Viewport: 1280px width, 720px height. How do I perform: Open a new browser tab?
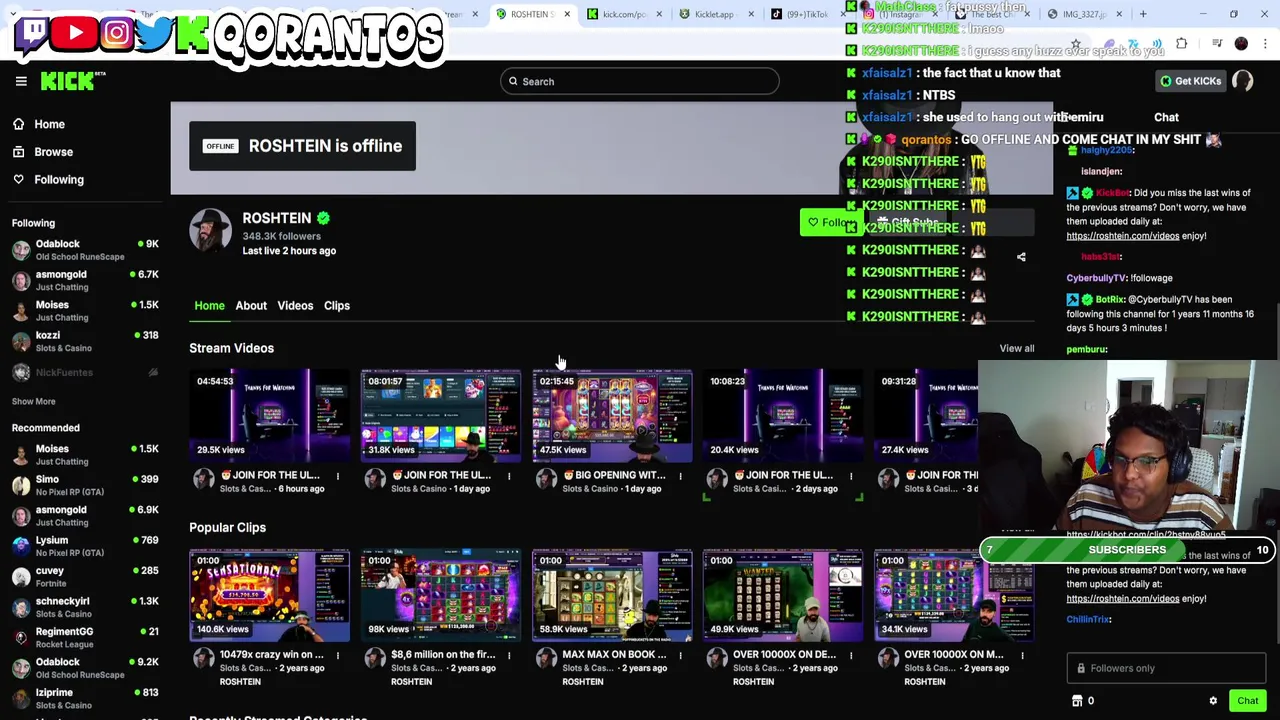pos(1143,14)
